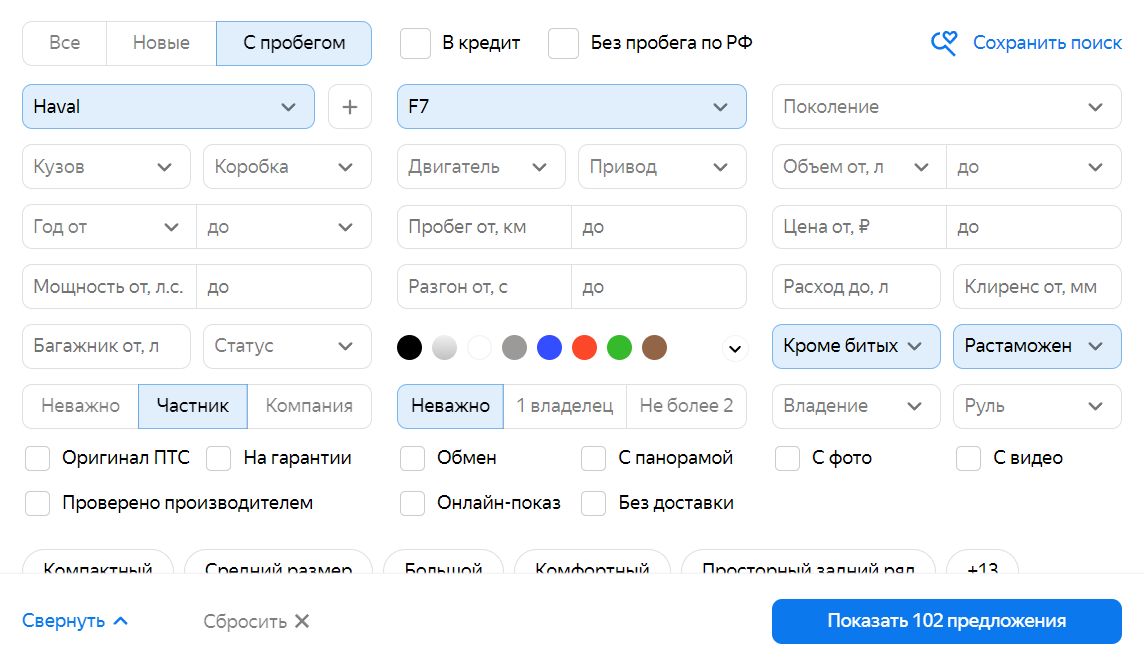The image size is (1144, 658).
Task: Choose Неважно seller type
Action: [80, 406]
